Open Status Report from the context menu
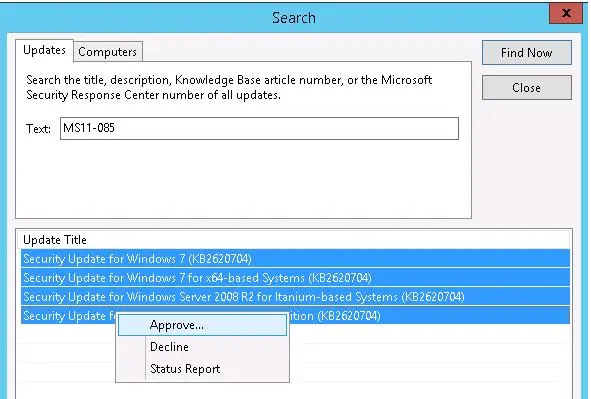The image size is (591, 399). (202, 369)
